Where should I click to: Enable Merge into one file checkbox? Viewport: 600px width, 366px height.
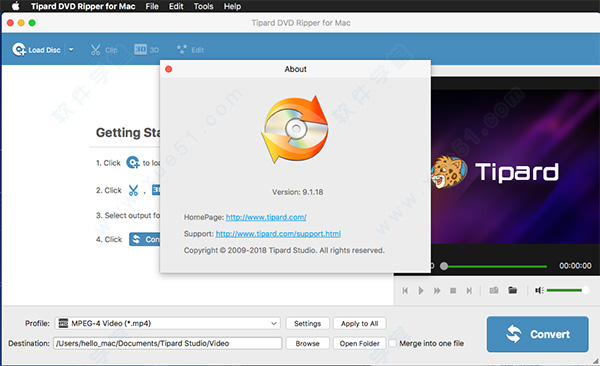pyautogui.click(x=393, y=343)
